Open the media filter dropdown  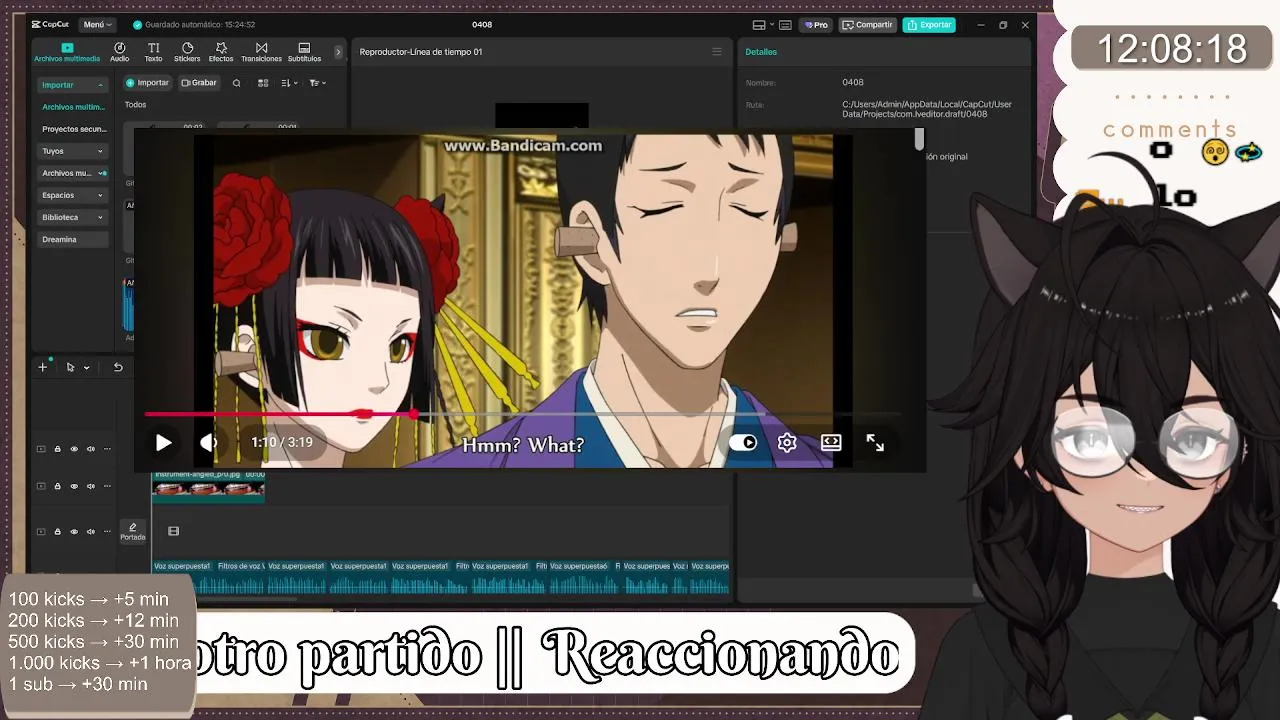pos(317,83)
